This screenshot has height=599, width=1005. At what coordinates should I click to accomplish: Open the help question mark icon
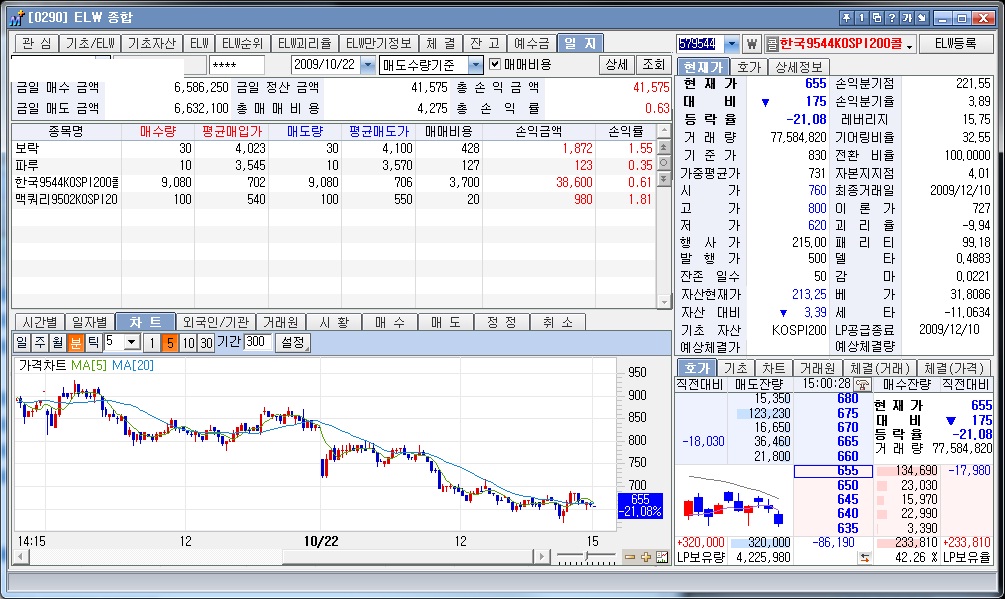[892, 18]
